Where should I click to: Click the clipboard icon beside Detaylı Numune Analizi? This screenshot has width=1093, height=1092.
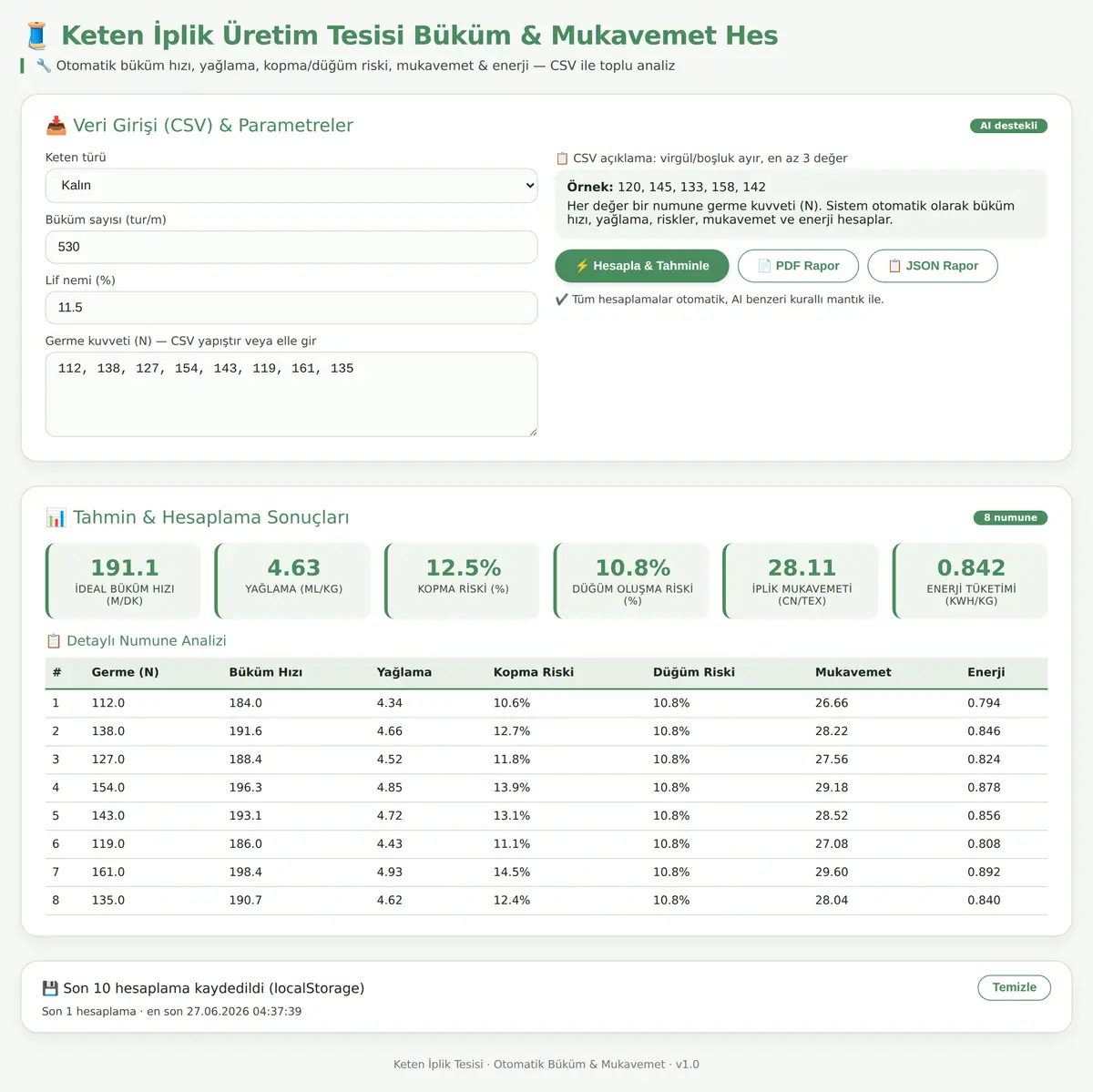54,641
